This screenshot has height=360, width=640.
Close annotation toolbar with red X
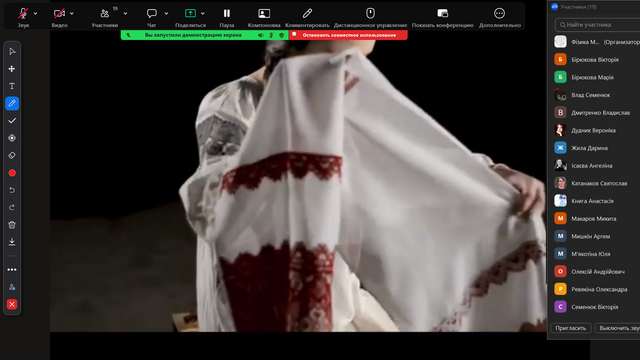point(12,304)
